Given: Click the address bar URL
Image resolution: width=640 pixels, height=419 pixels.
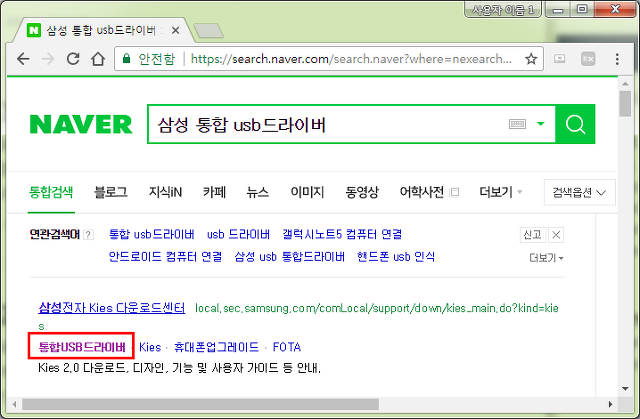Looking at the screenshot, I should point(351,59).
